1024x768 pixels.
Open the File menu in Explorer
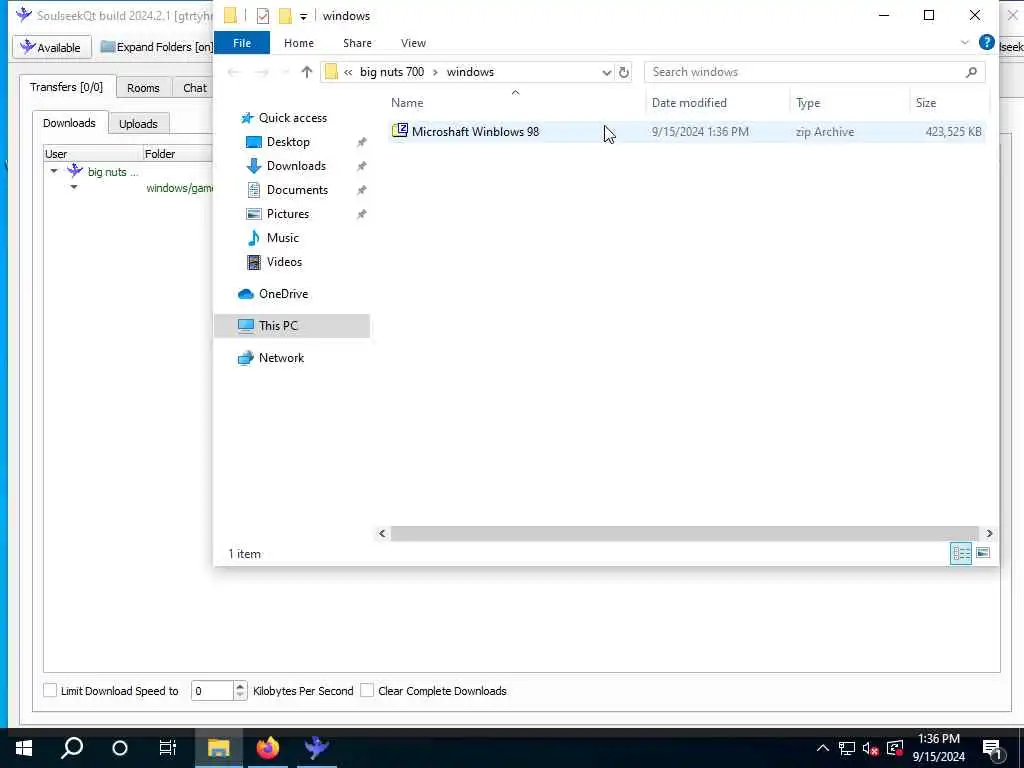pos(242,43)
